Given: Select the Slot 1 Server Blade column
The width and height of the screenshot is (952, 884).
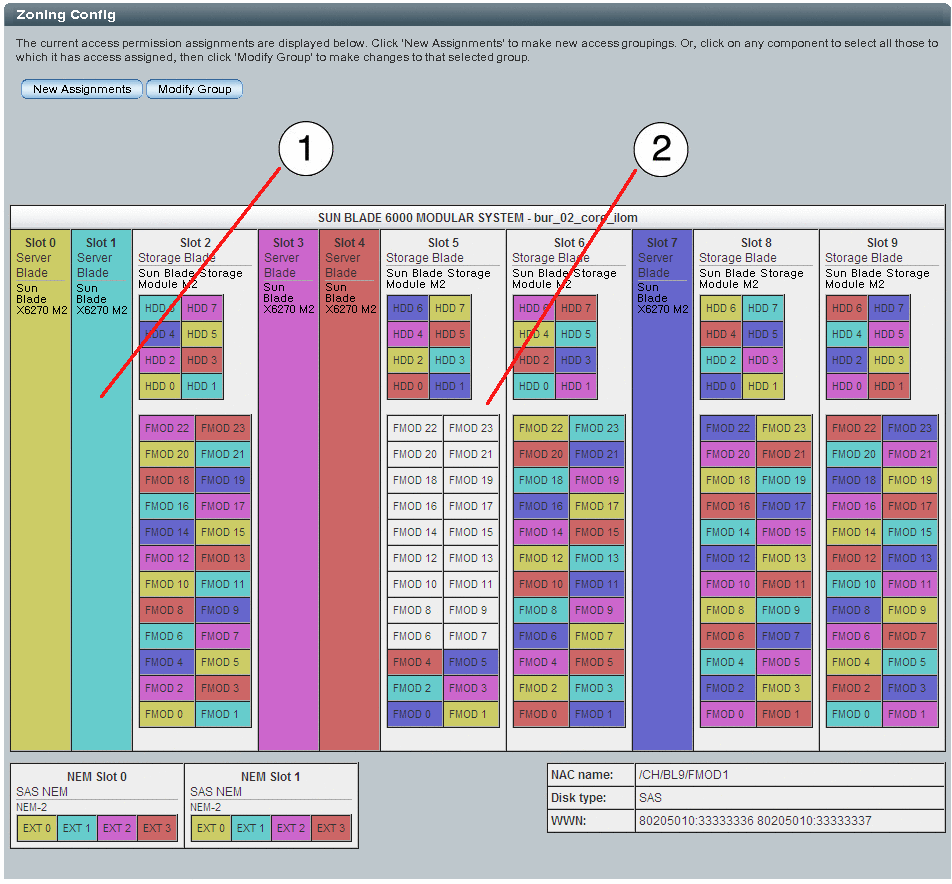Looking at the screenshot, I should tap(101, 490).
